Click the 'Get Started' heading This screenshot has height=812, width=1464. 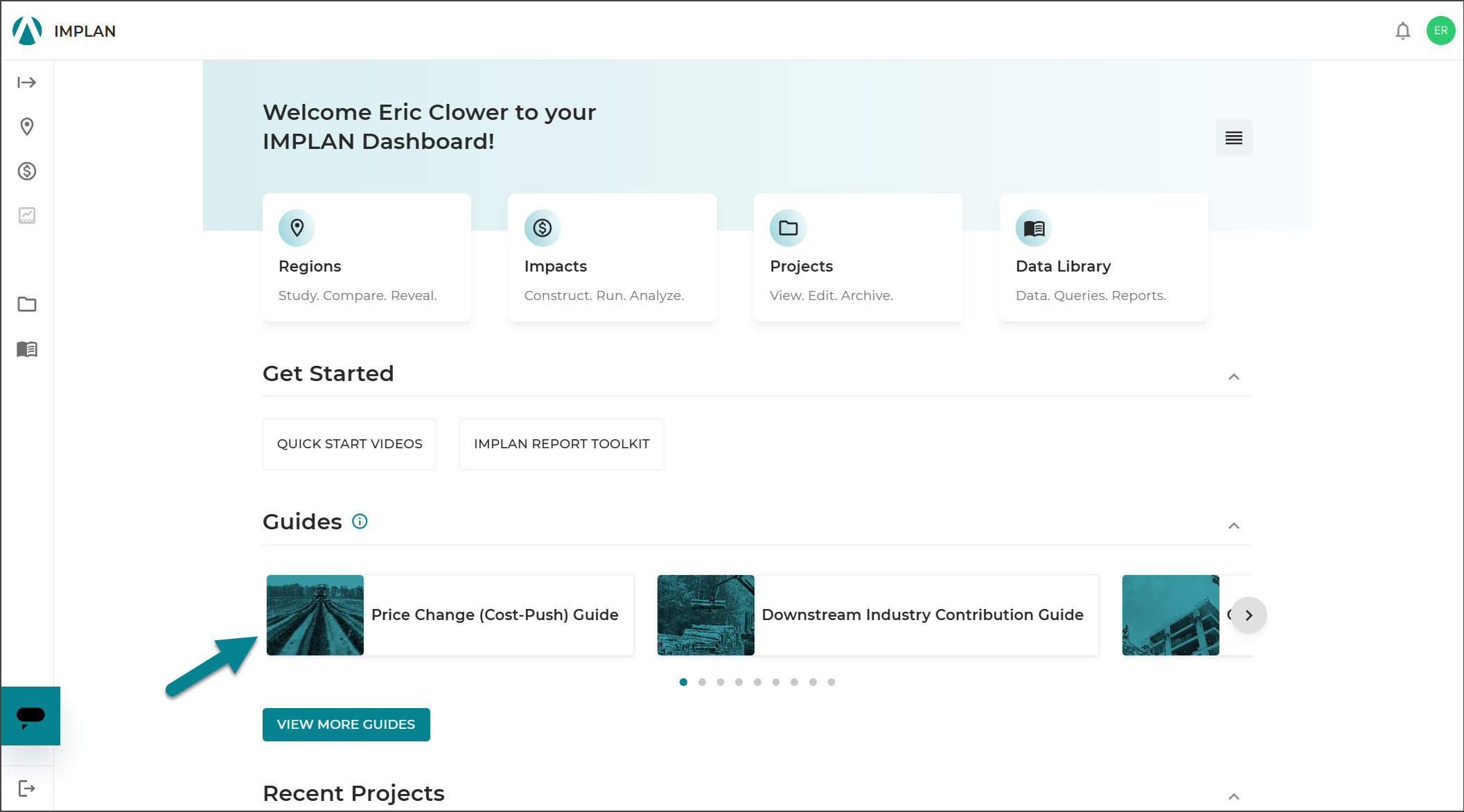328,374
